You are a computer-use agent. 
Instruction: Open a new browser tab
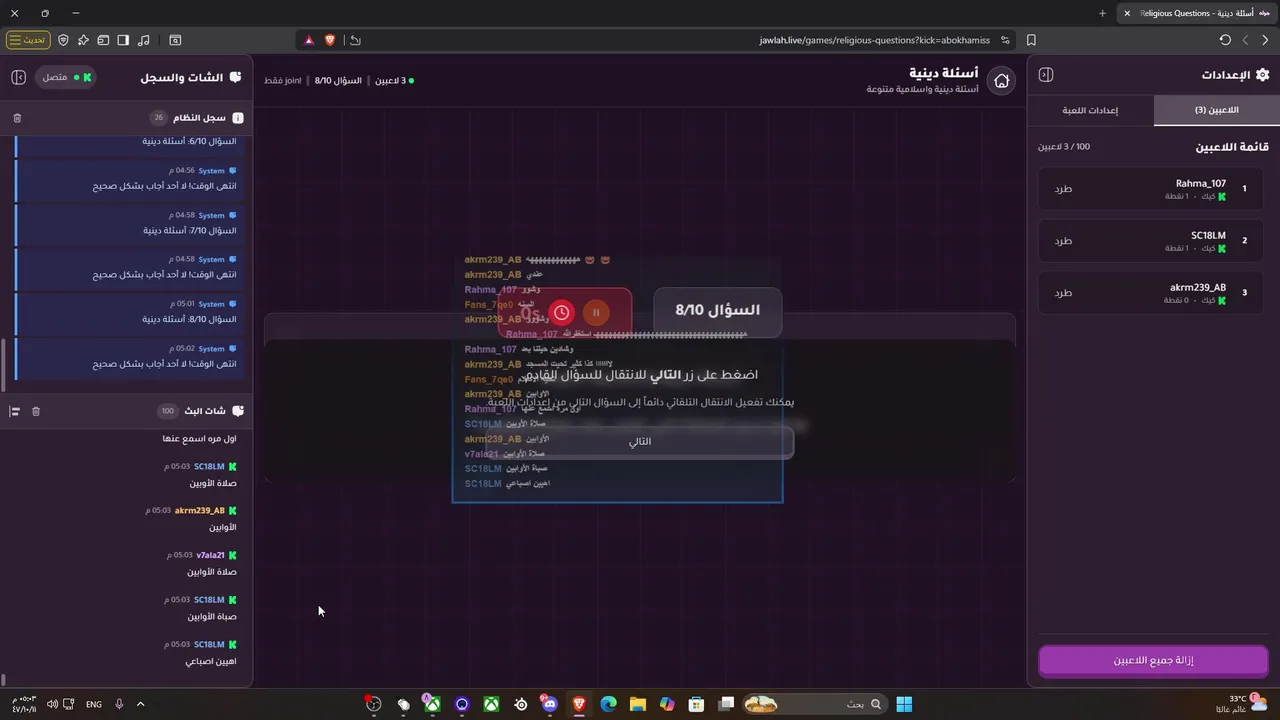[1102, 13]
